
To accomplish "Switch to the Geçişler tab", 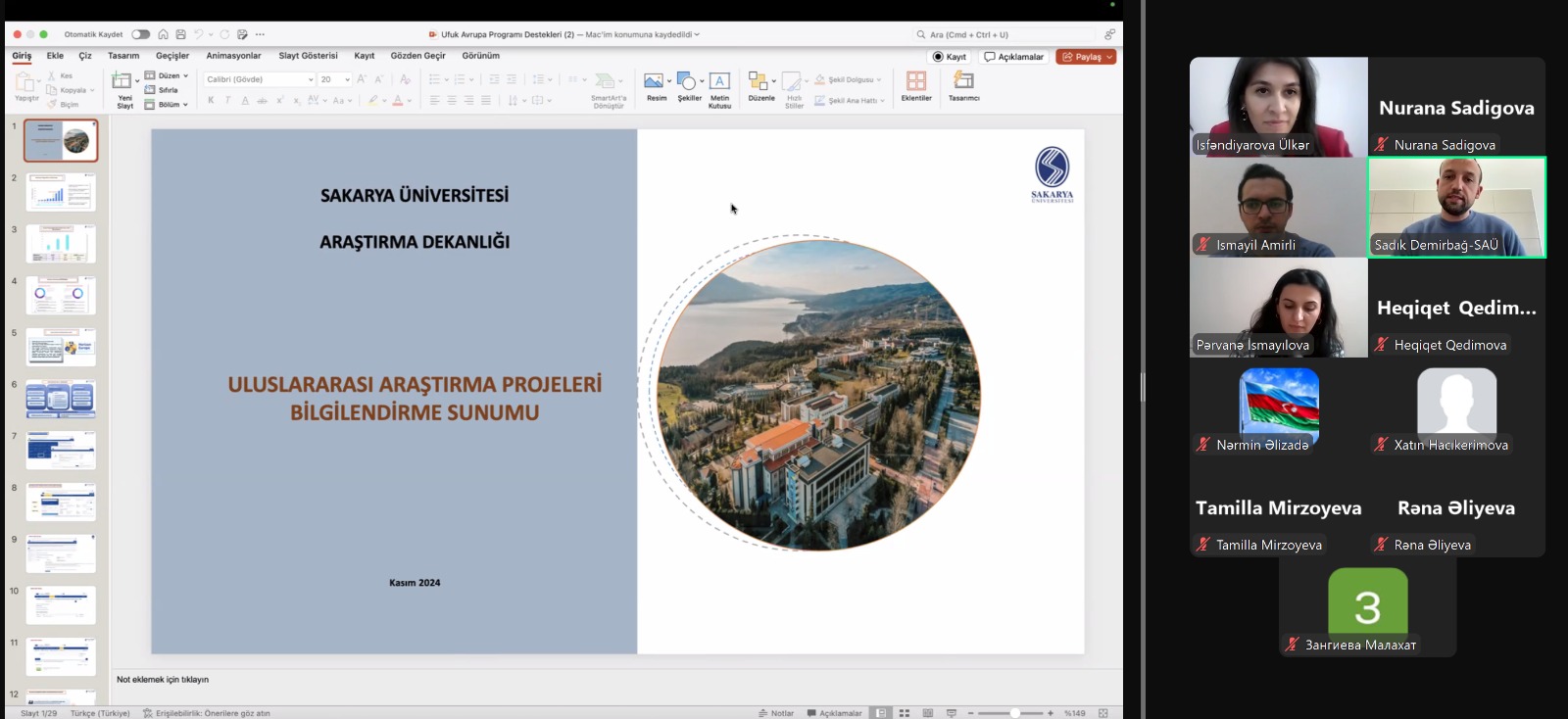I will coord(172,56).
